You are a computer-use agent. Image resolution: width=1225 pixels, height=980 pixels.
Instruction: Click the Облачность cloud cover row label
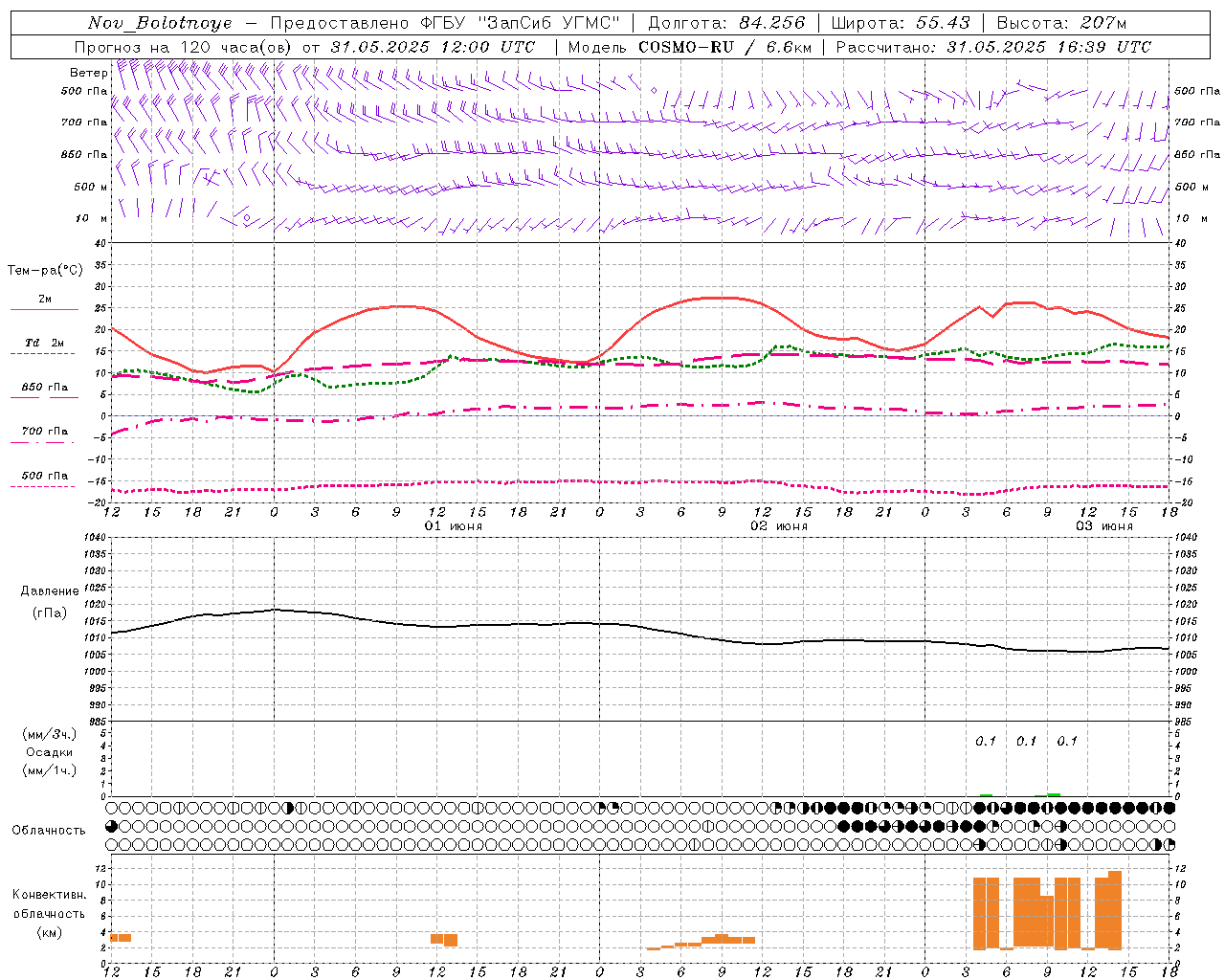point(50,830)
